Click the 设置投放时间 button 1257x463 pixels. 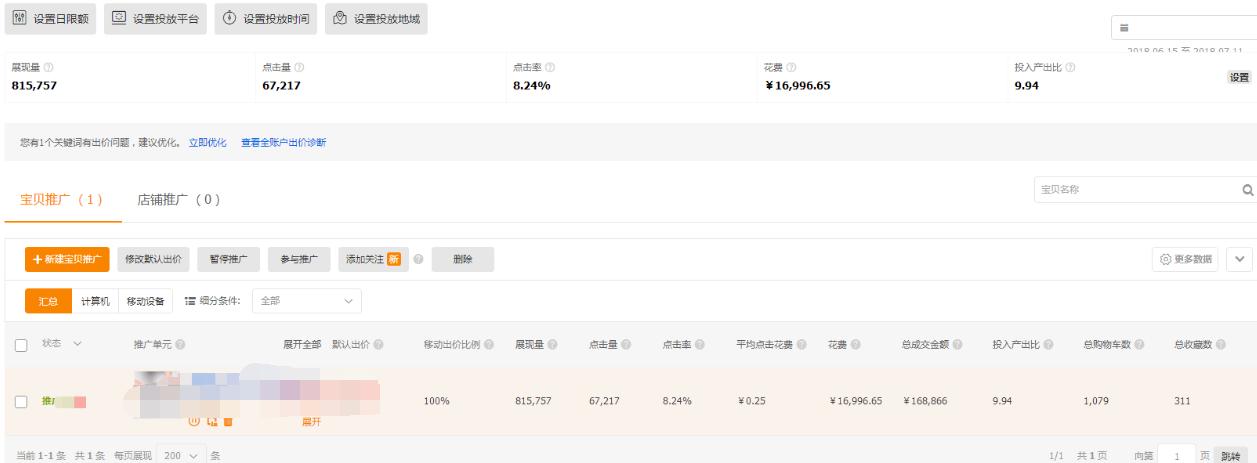point(265,19)
